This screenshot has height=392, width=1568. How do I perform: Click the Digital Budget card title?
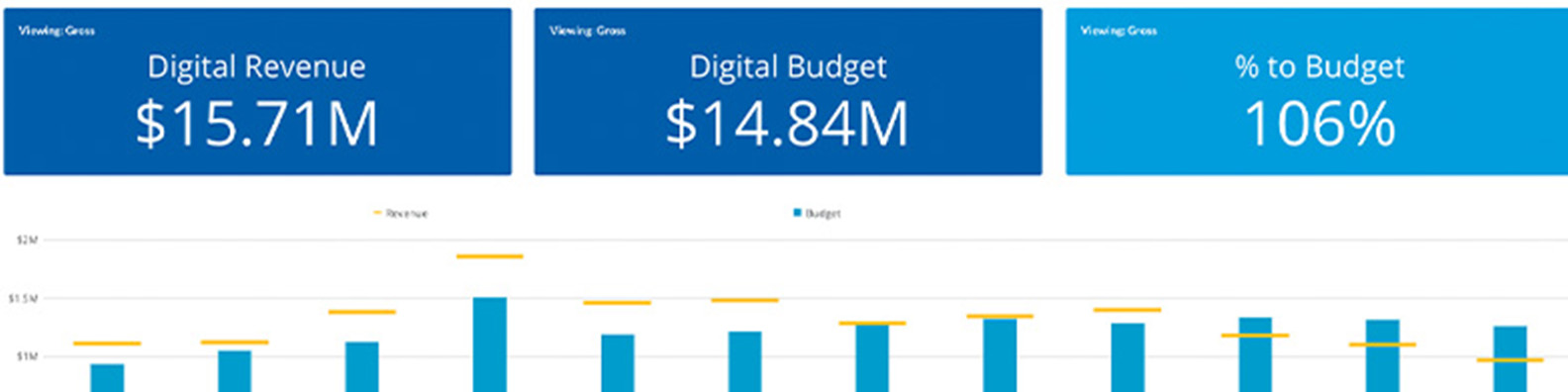tap(788, 67)
